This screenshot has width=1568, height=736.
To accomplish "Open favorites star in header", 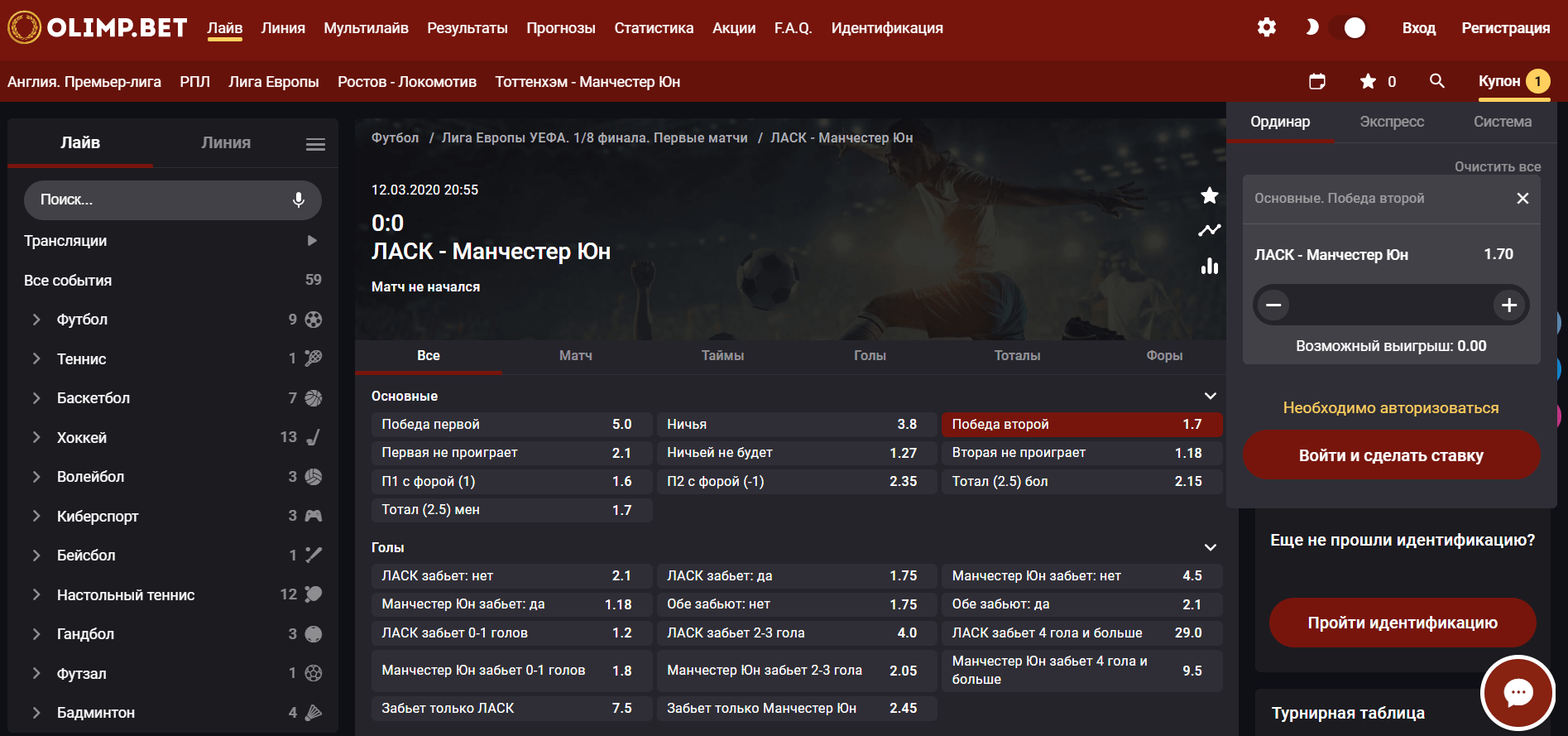I will click(1368, 81).
